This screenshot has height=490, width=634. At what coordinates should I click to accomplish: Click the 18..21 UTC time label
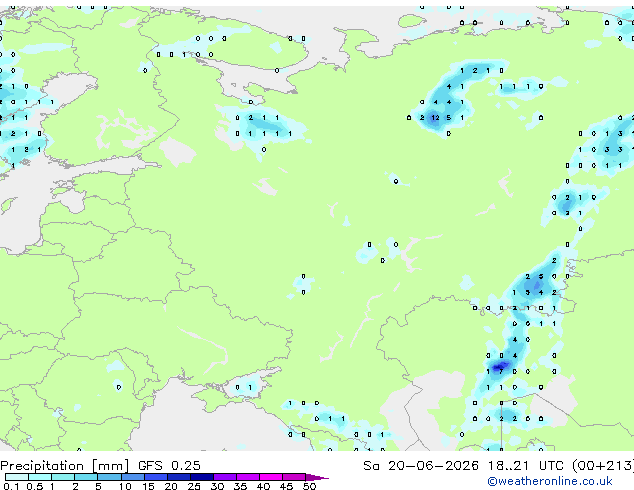pos(526,466)
